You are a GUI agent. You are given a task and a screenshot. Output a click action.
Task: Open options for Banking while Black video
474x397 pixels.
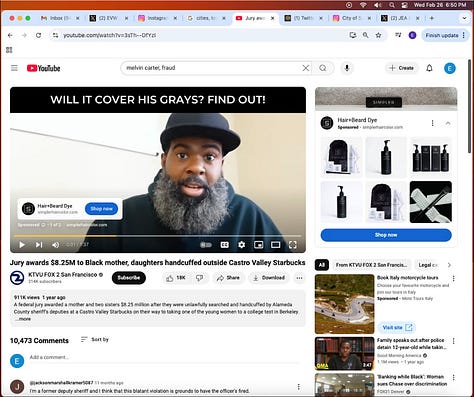coord(453,377)
